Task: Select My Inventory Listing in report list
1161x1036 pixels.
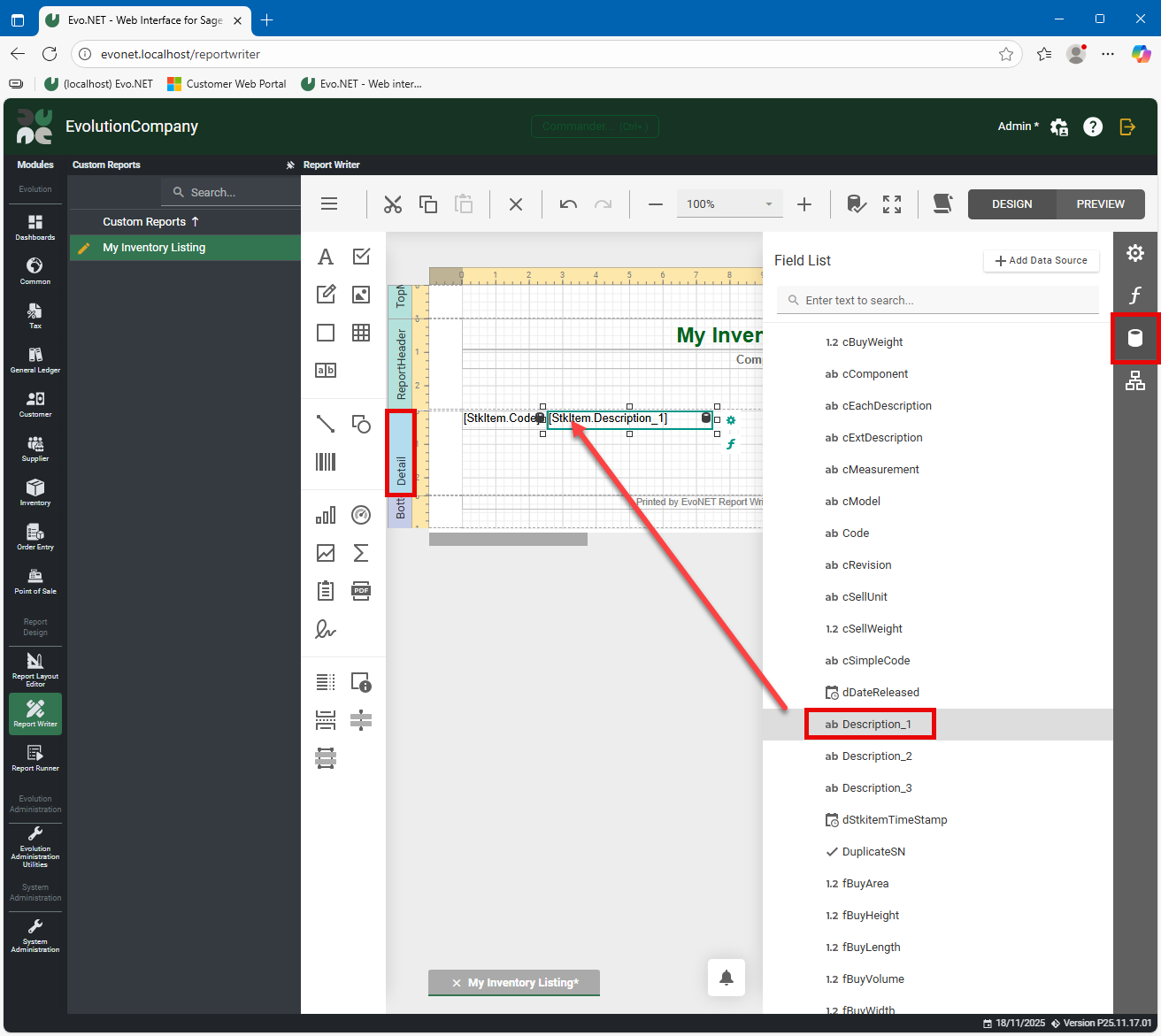Action: (154, 248)
